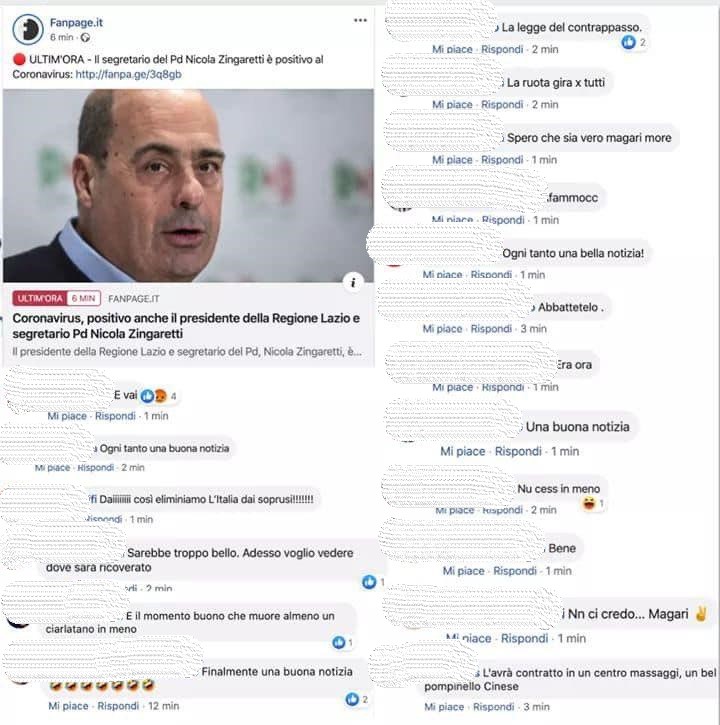Click Mi piace under "Abbattetelo" comment
Image resolution: width=720 pixels, height=725 pixels.
[442, 329]
